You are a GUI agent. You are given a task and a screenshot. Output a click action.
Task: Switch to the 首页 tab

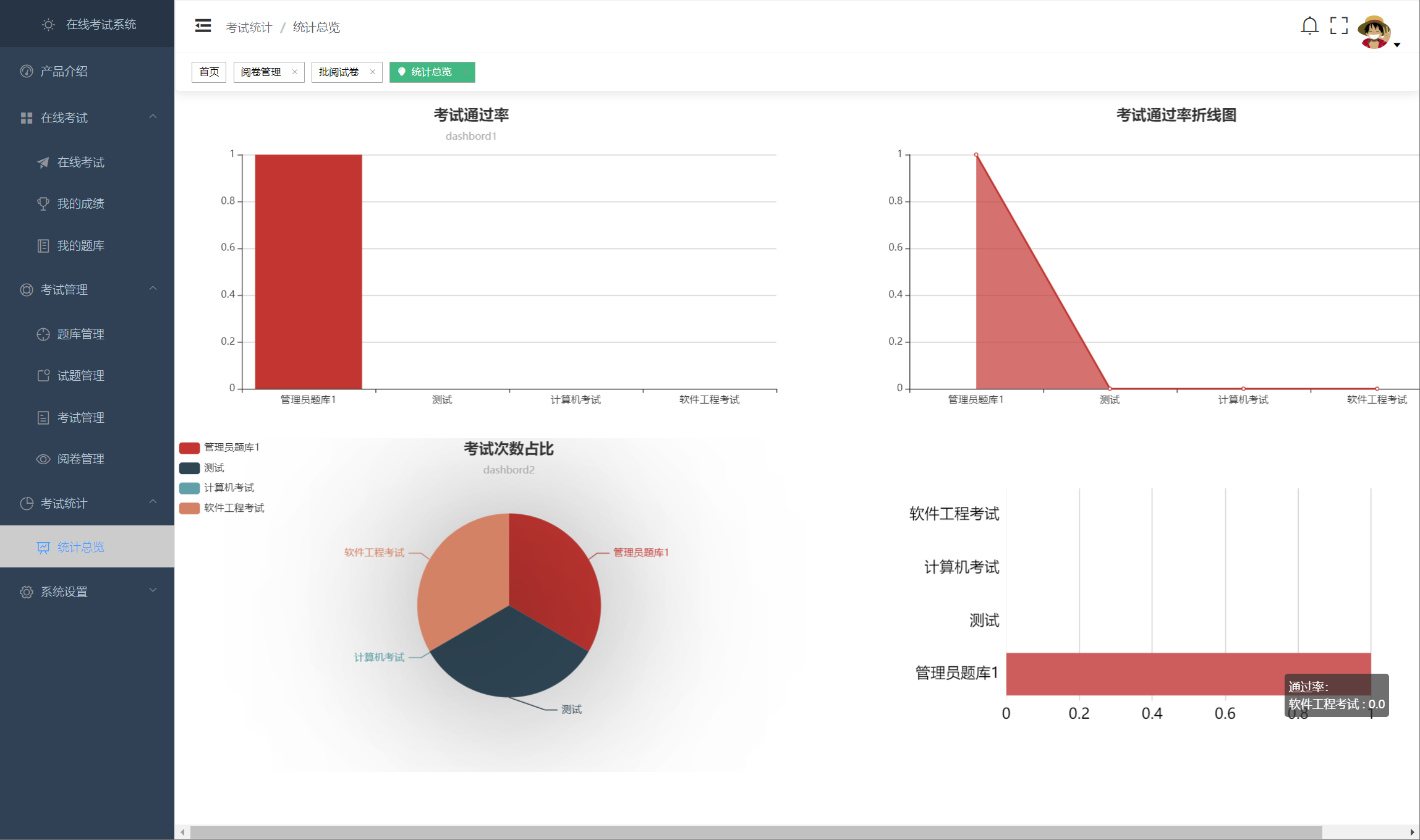[x=209, y=72]
